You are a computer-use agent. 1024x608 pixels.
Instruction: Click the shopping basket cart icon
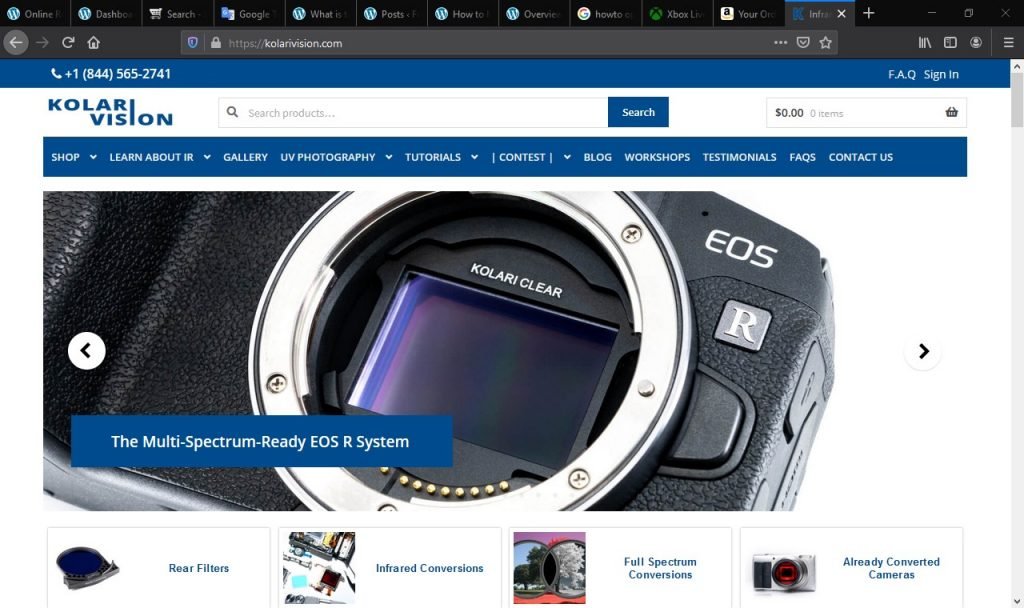[x=952, y=112]
